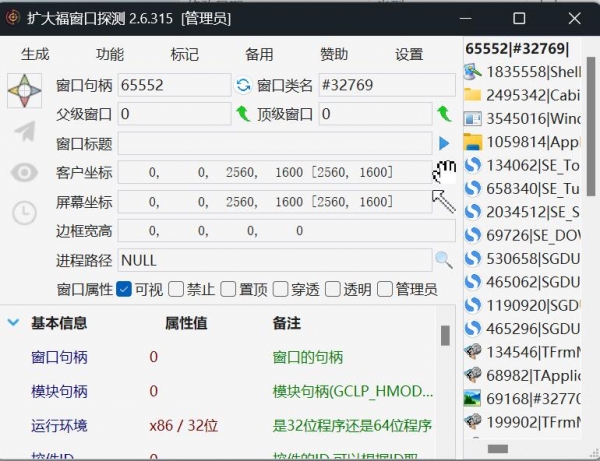
Task: Click the refresh icon beside window handle
Action: [x=243, y=85]
